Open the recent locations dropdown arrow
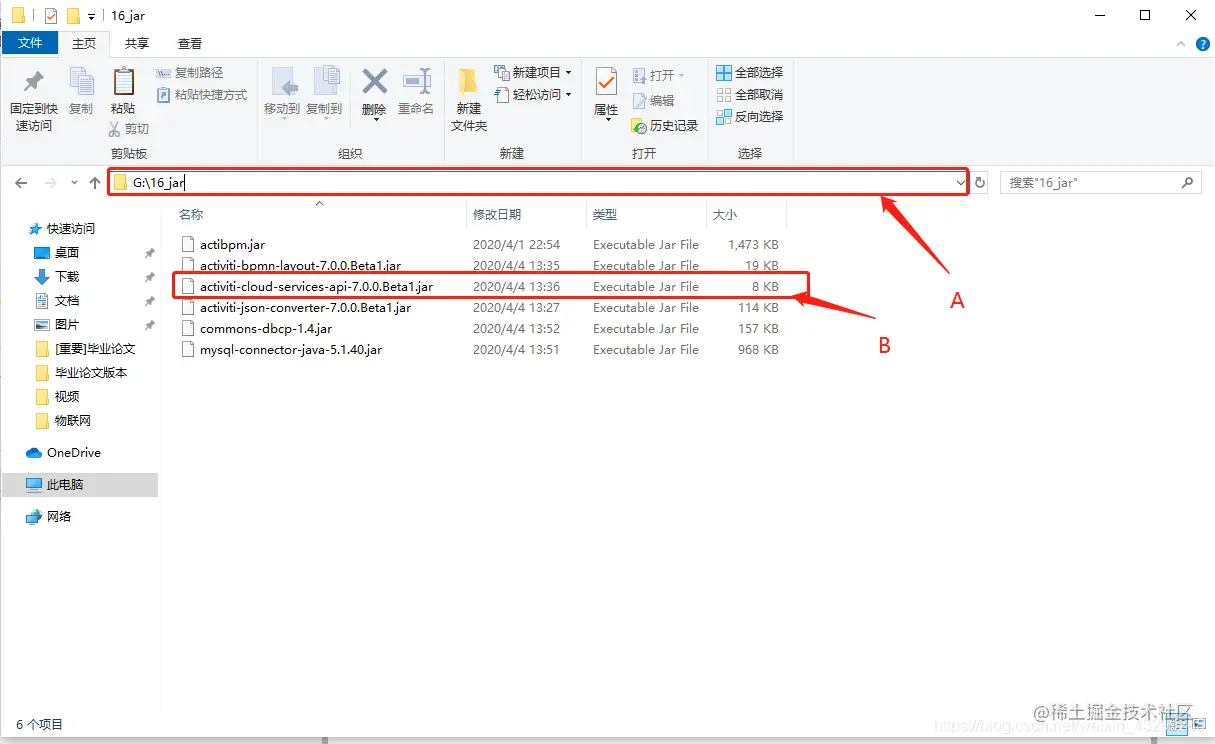 coord(74,184)
